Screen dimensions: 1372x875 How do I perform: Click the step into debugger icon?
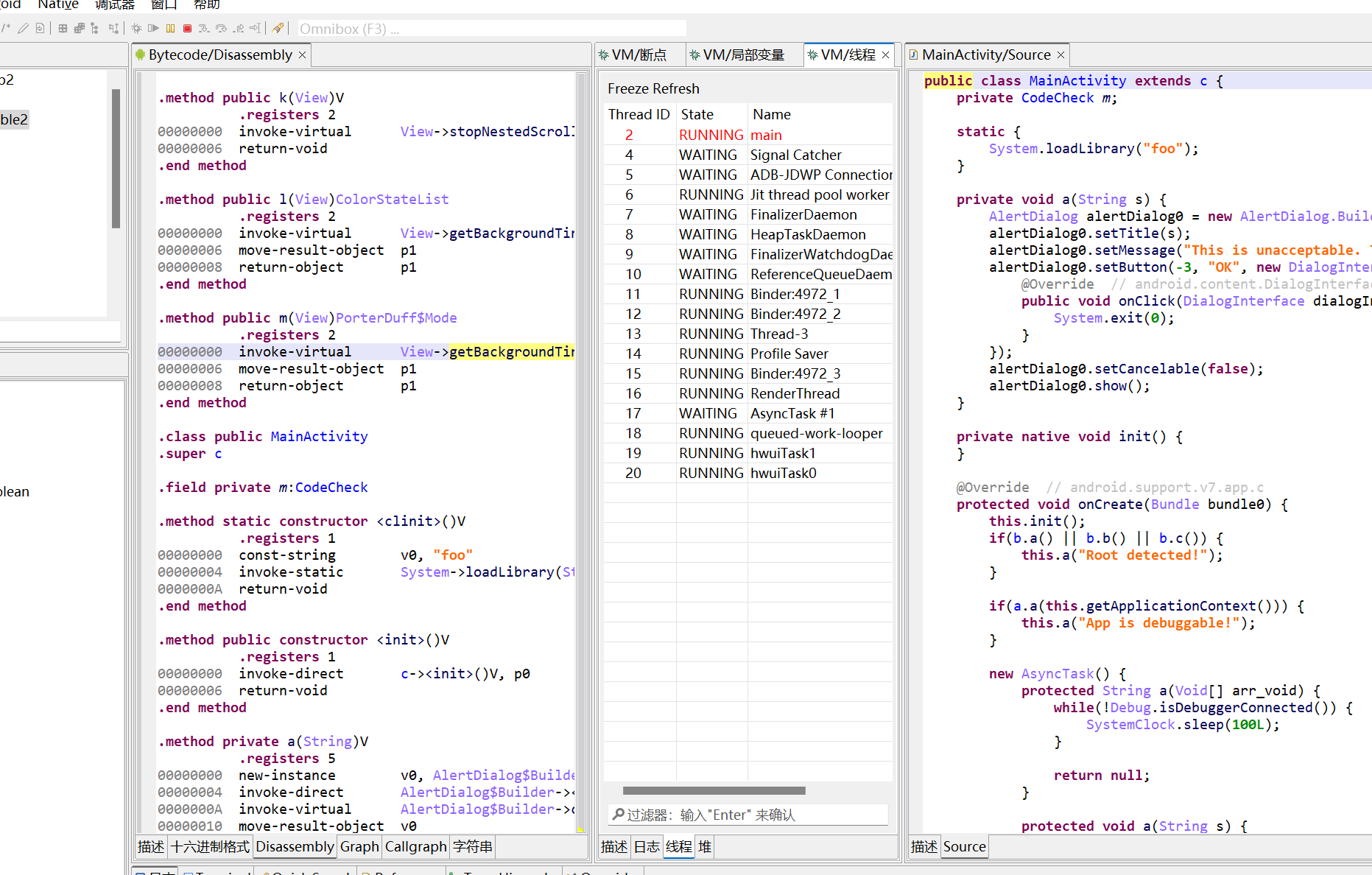(204, 29)
